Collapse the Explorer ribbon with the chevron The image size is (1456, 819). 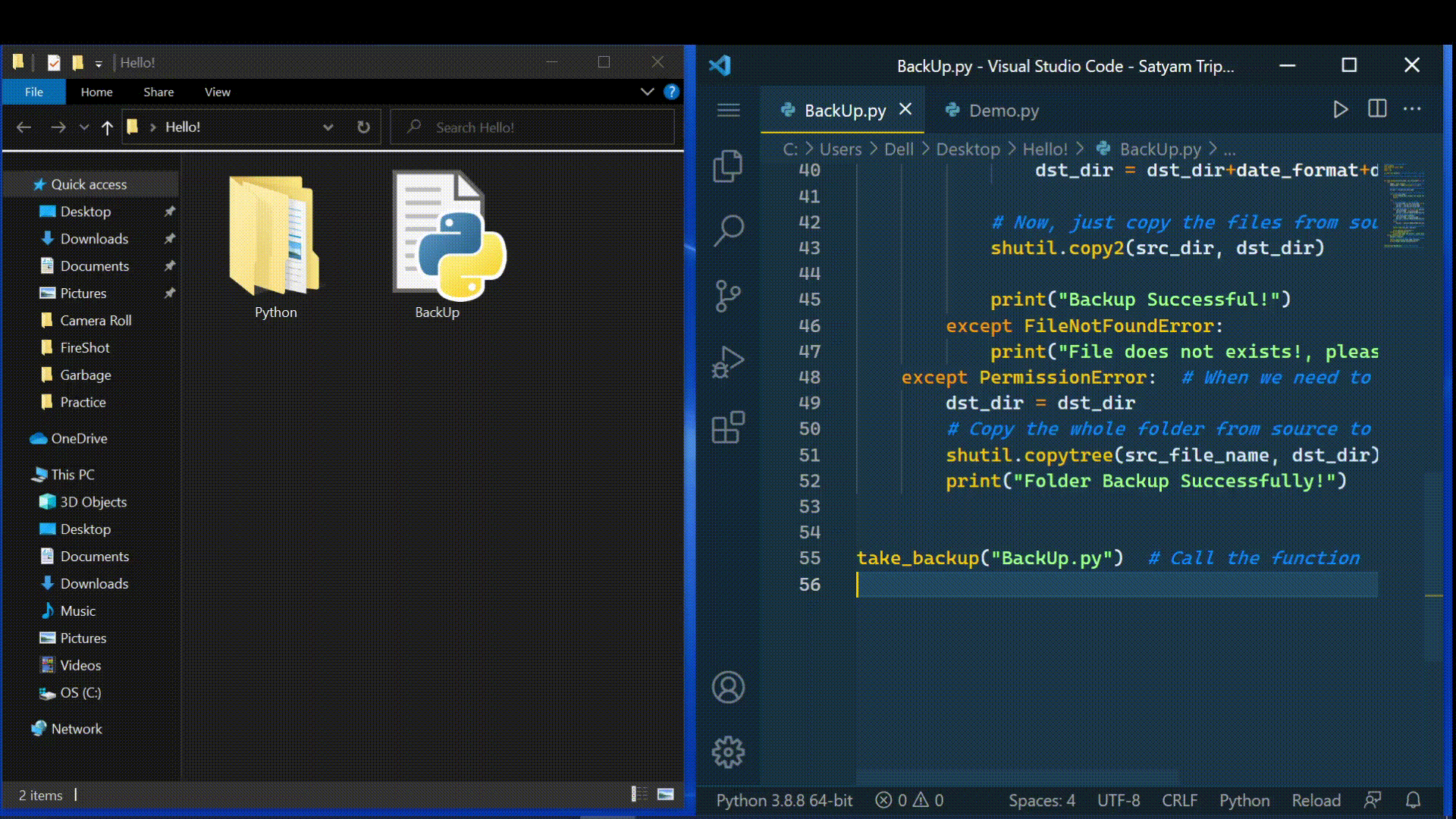[x=647, y=92]
